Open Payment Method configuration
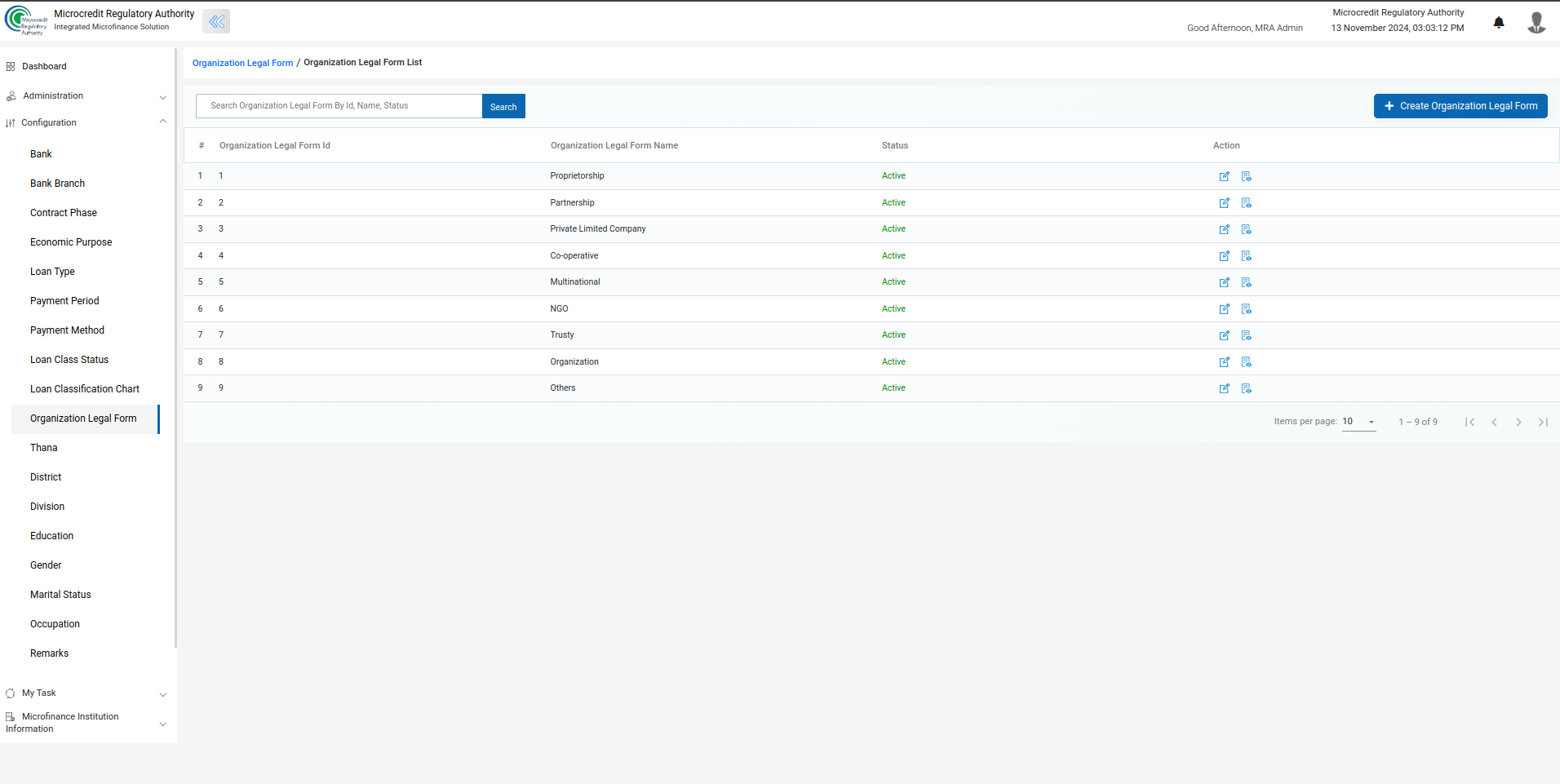 point(67,330)
